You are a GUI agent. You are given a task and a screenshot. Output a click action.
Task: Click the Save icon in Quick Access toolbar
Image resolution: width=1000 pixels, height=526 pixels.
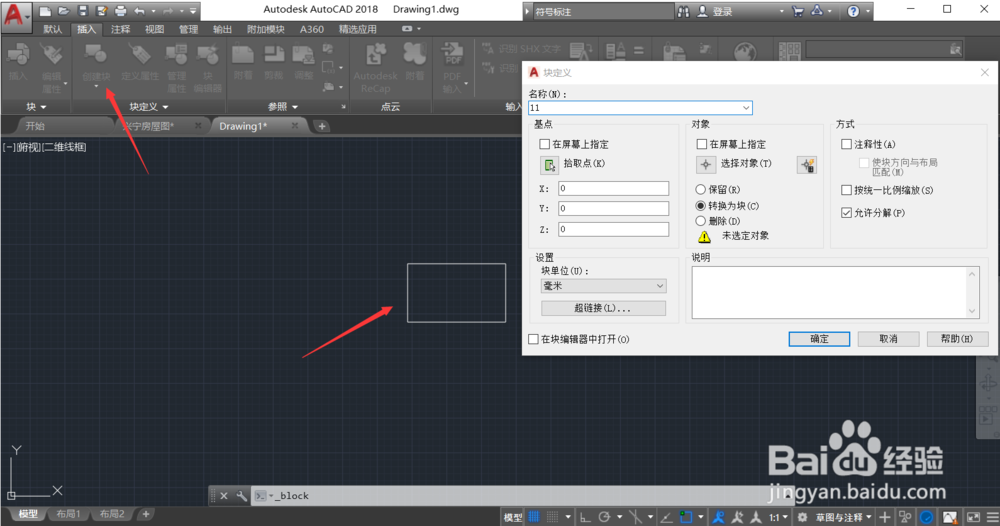(x=83, y=11)
